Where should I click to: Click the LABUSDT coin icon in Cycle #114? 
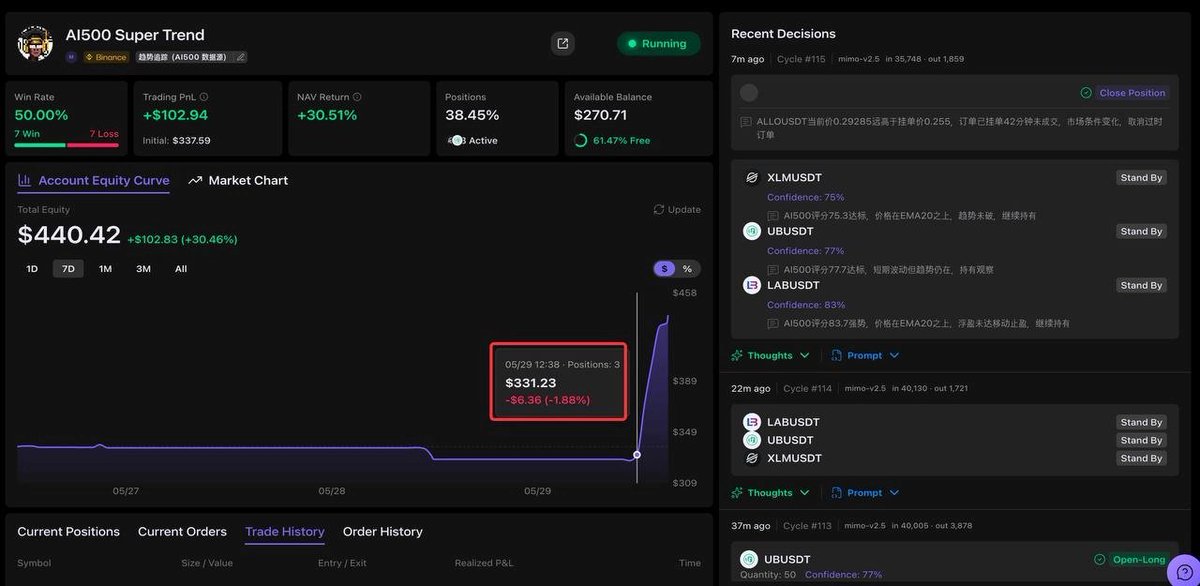[752, 422]
